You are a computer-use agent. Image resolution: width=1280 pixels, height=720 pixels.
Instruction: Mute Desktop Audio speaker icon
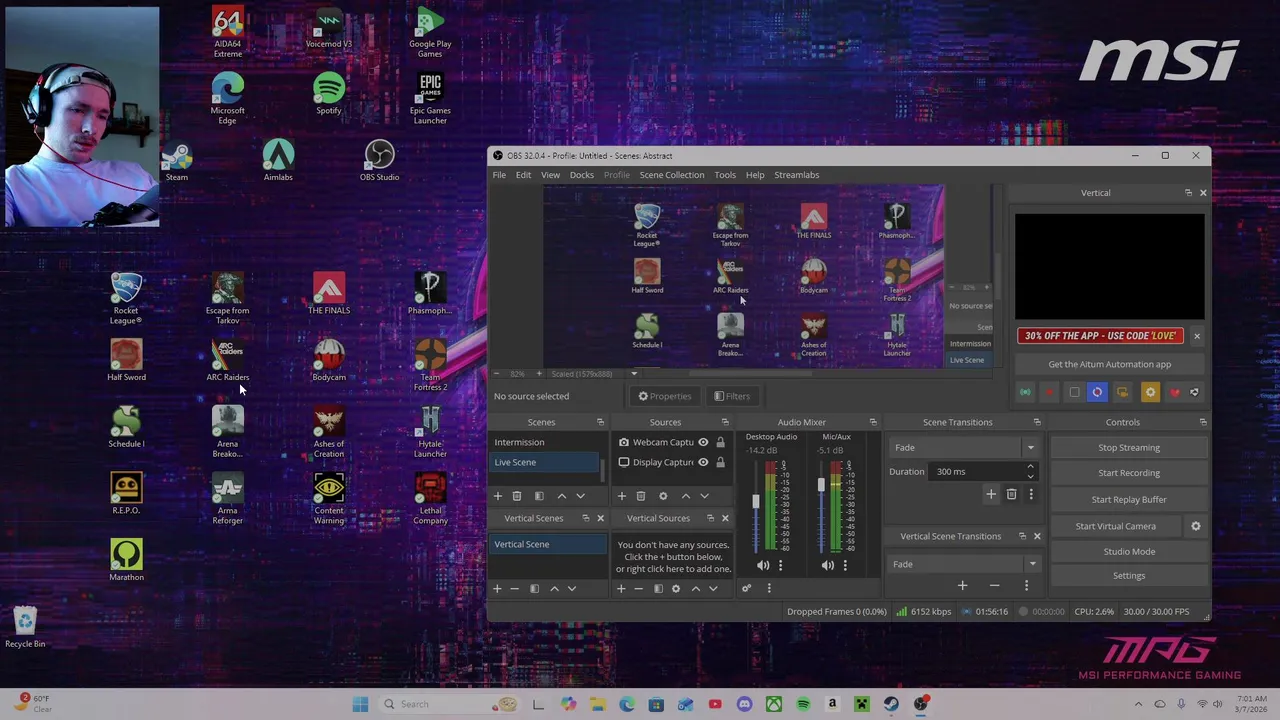pos(763,565)
